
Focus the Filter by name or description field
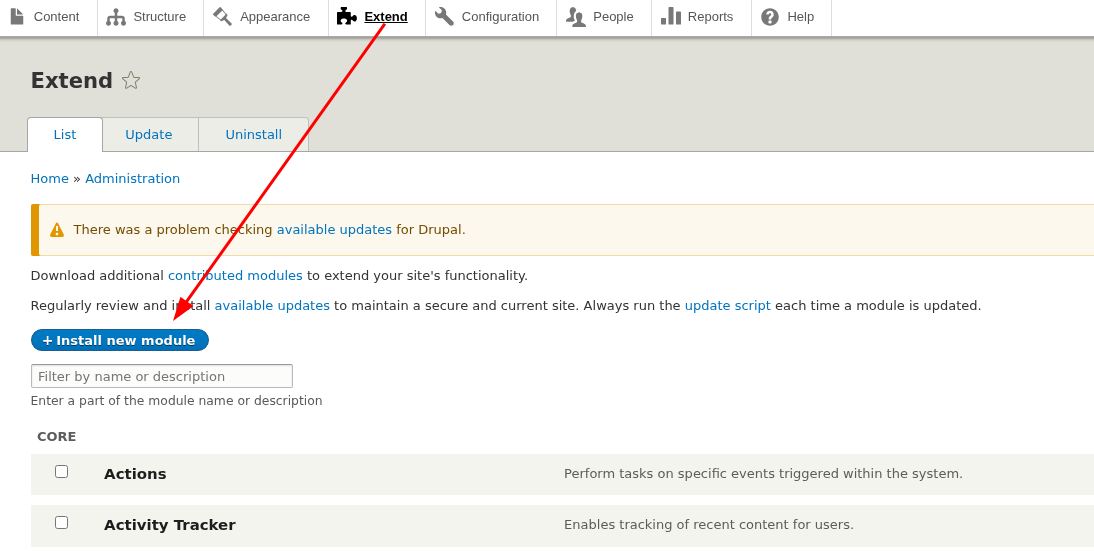(162, 376)
